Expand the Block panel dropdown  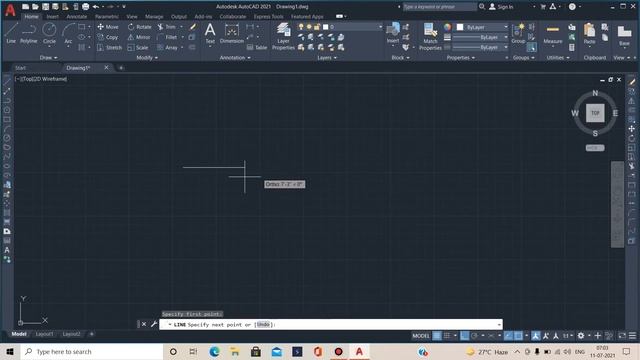(400, 58)
